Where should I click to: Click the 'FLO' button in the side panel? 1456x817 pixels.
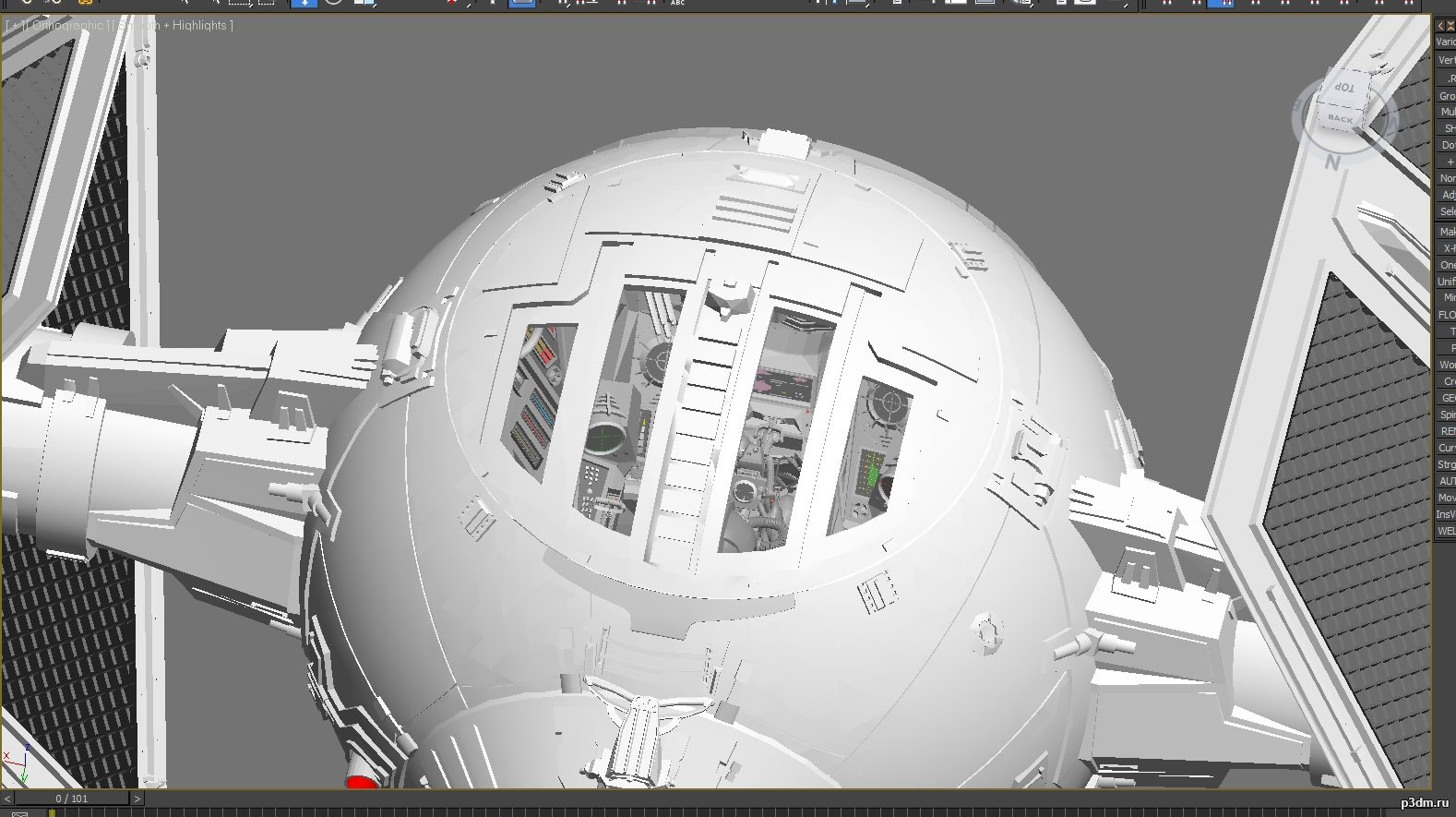pyautogui.click(x=1446, y=315)
